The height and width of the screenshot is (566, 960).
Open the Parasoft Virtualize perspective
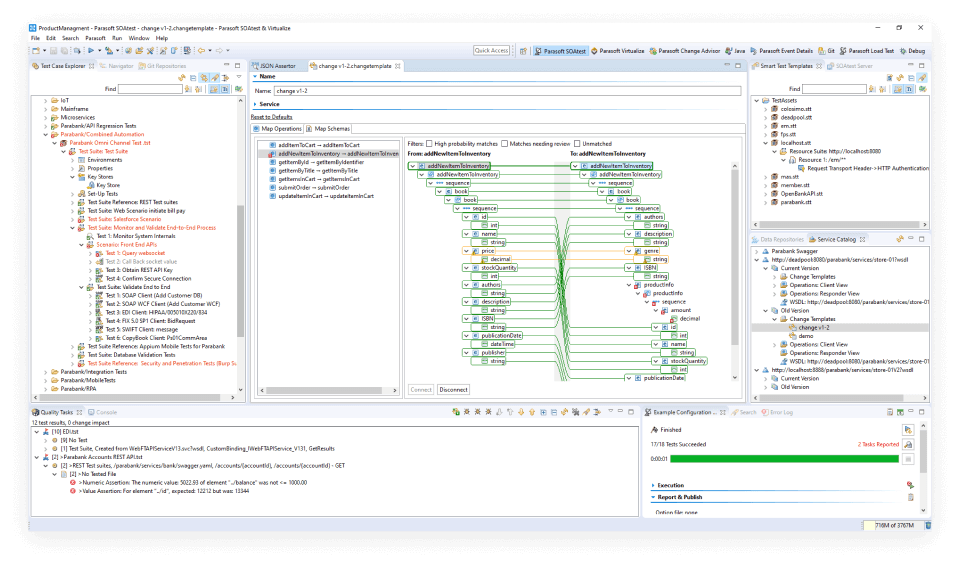617,51
